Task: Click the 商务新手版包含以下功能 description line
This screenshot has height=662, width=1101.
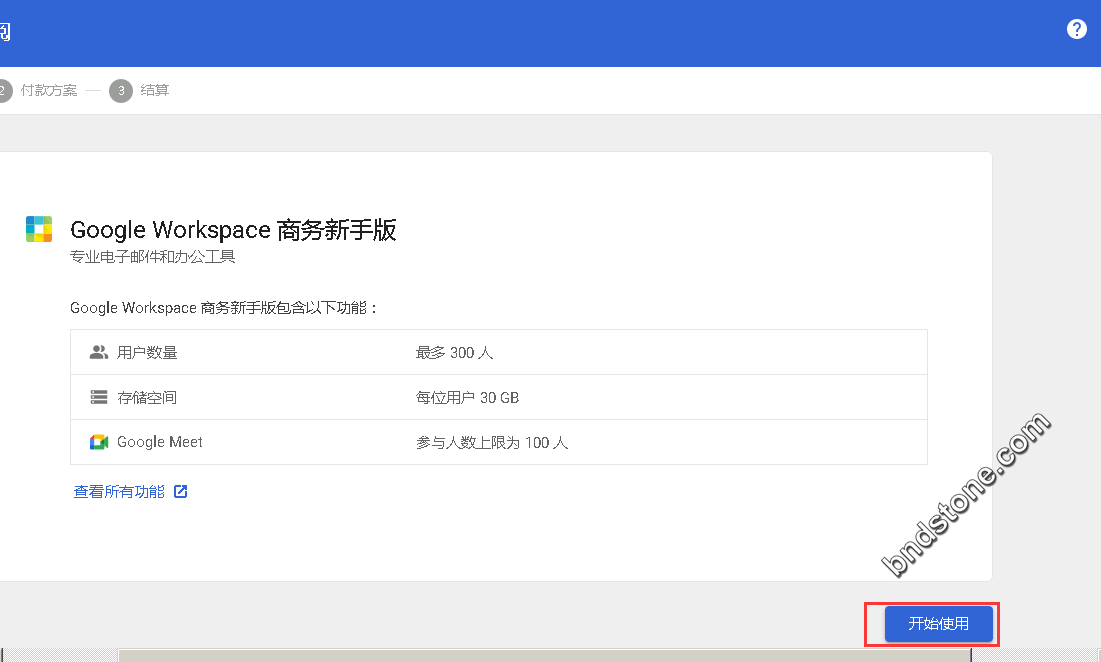Action: (224, 307)
